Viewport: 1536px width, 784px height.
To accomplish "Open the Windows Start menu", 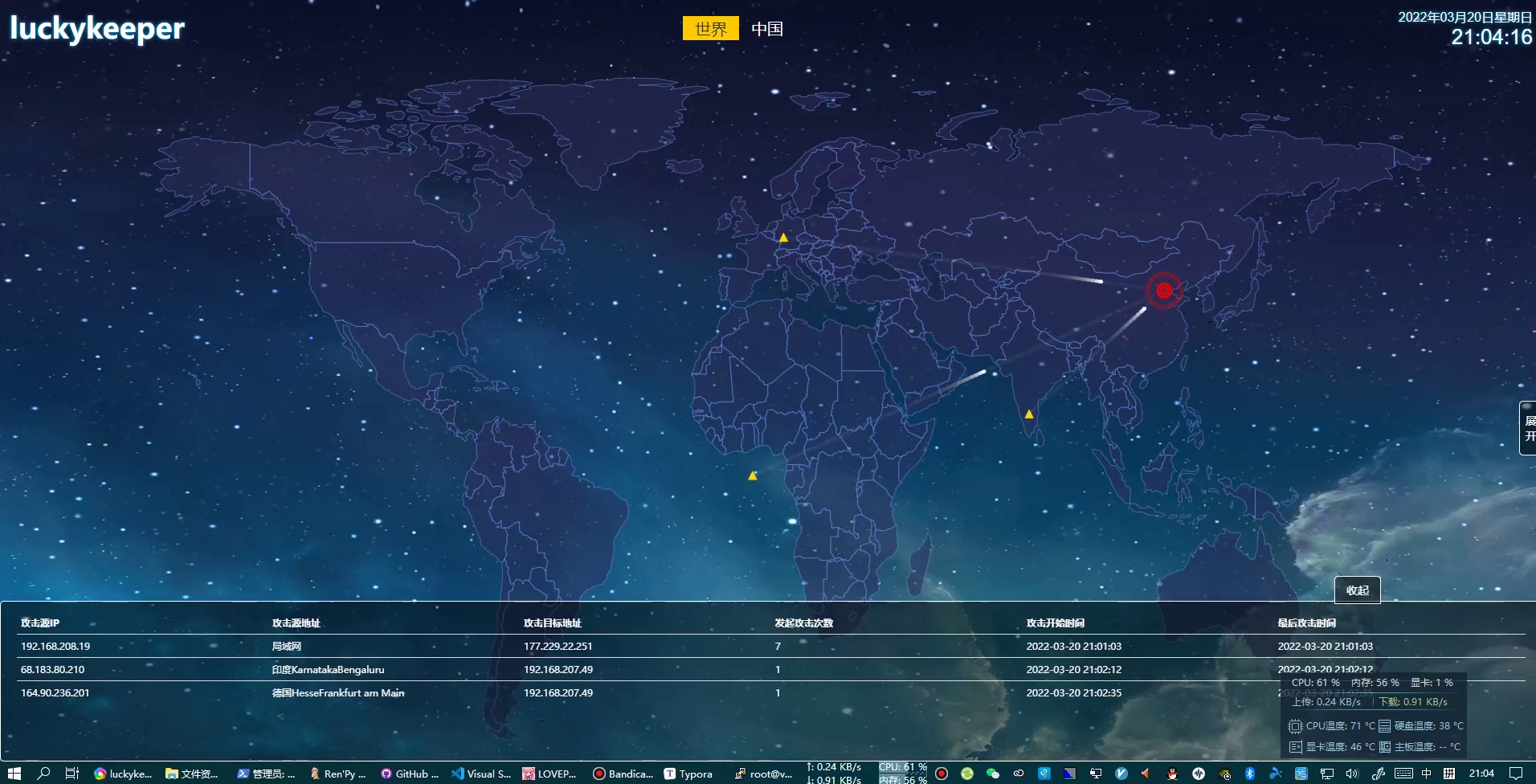I will 14,774.
